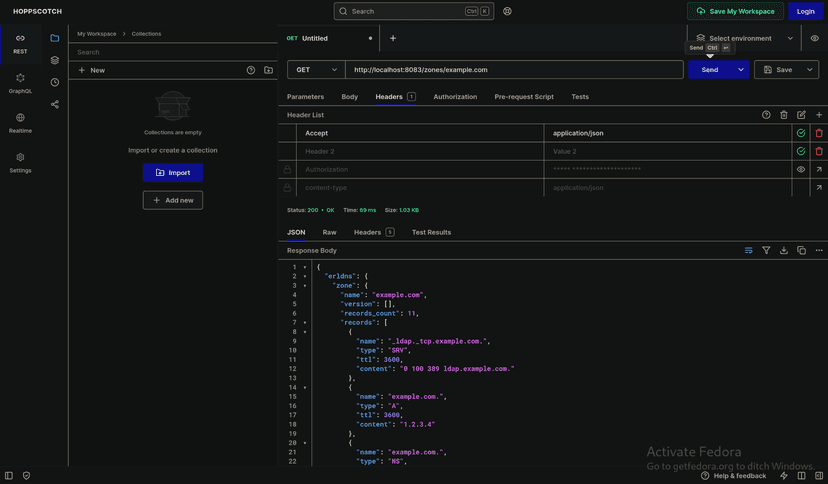Toggle active state of Accept header
The height and width of the screenshot is (484, 828).
point(801,133)
